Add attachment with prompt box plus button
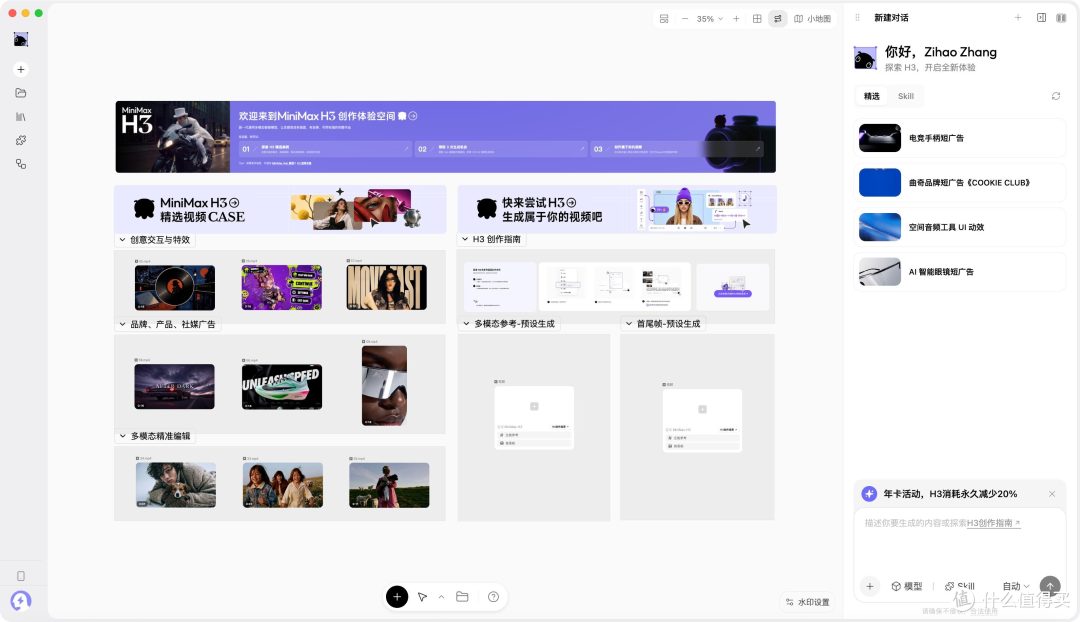The image size is (1080, 622). 870,586
